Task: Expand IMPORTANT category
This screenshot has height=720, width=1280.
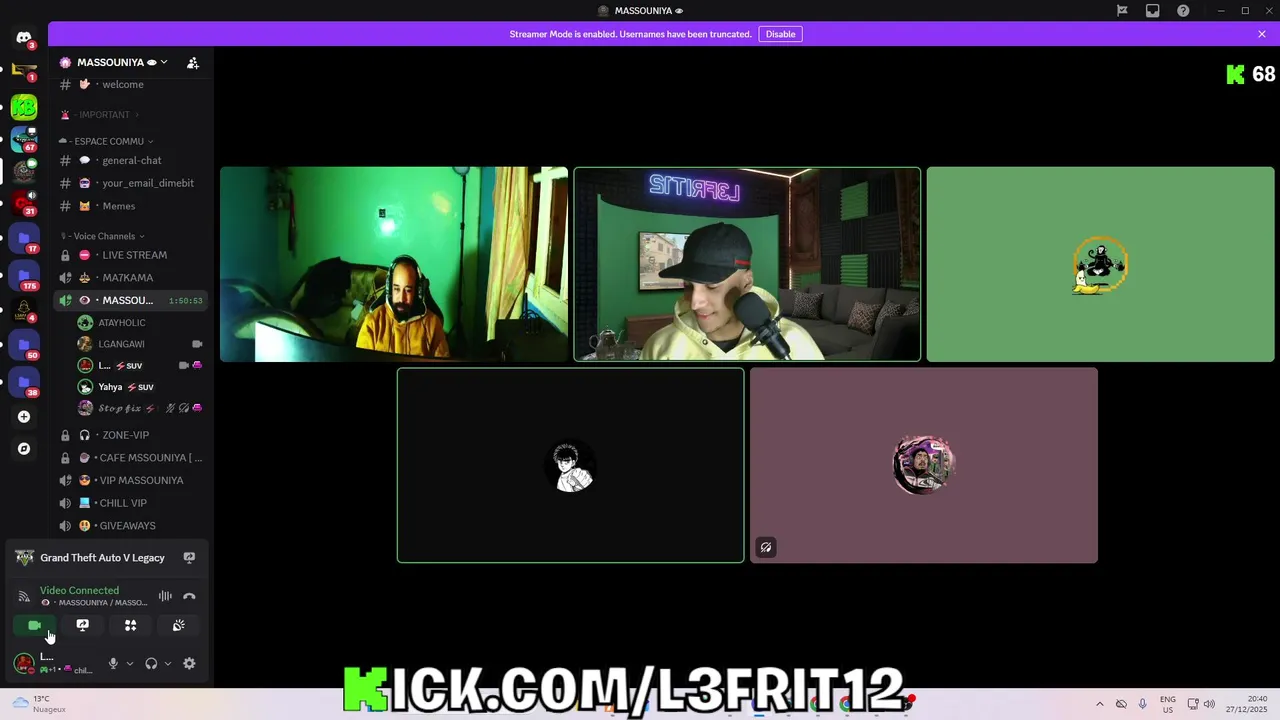Action: pos(100,114)
